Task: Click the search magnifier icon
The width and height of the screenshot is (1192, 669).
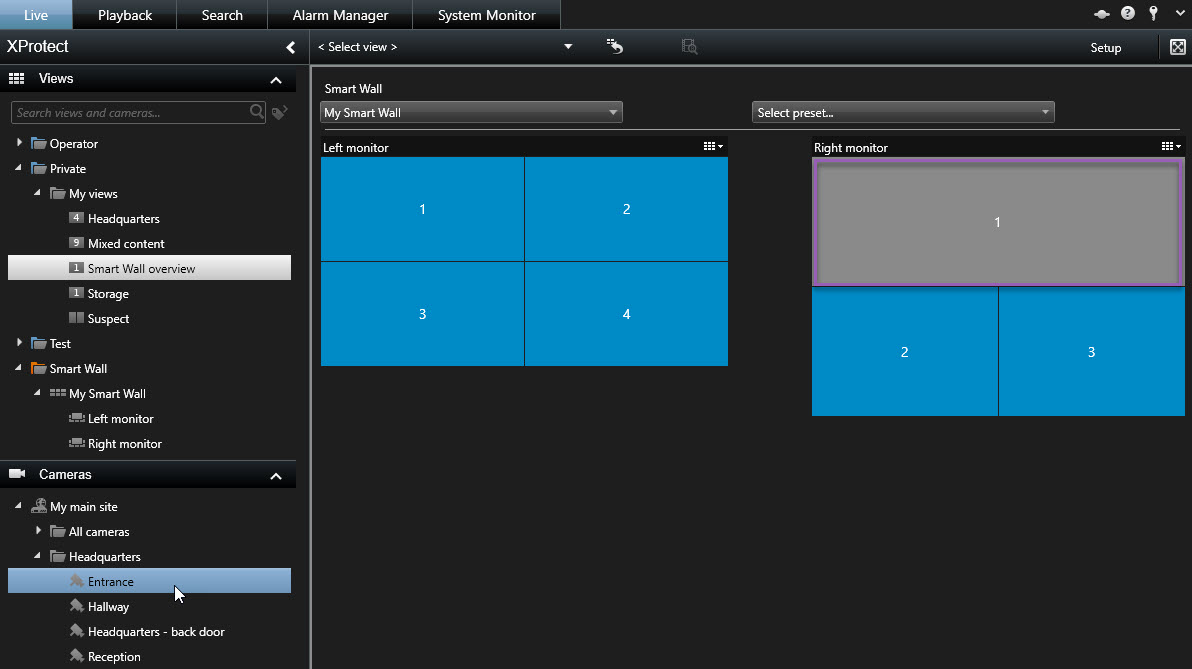Action: point(257,112)
